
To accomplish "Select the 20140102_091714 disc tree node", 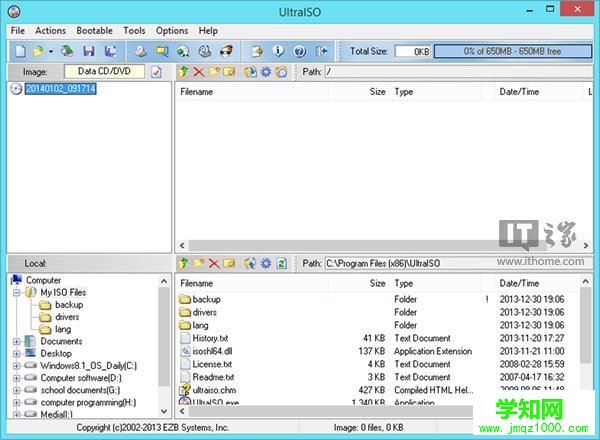I will (x=60, y=89).
